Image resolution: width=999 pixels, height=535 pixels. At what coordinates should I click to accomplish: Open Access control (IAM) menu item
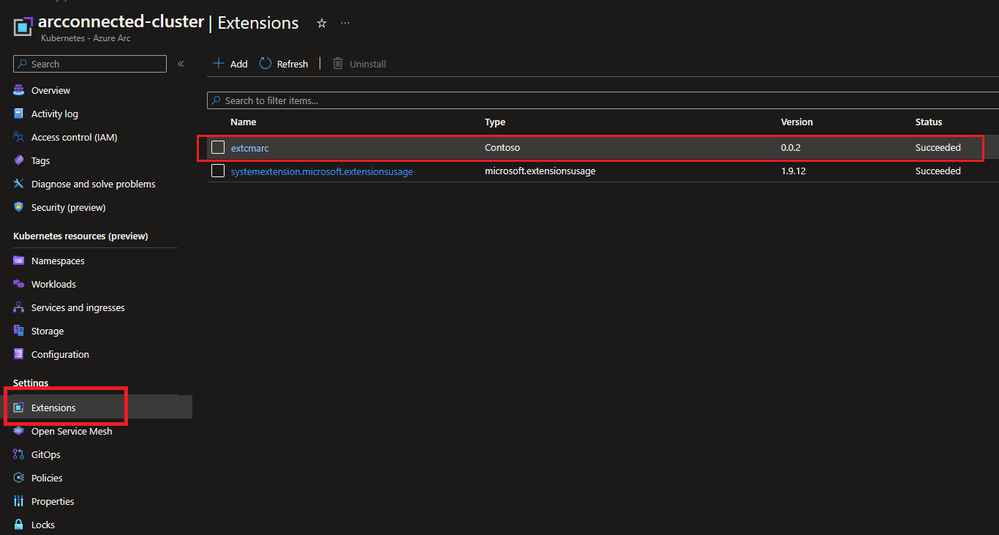[74, 137]
